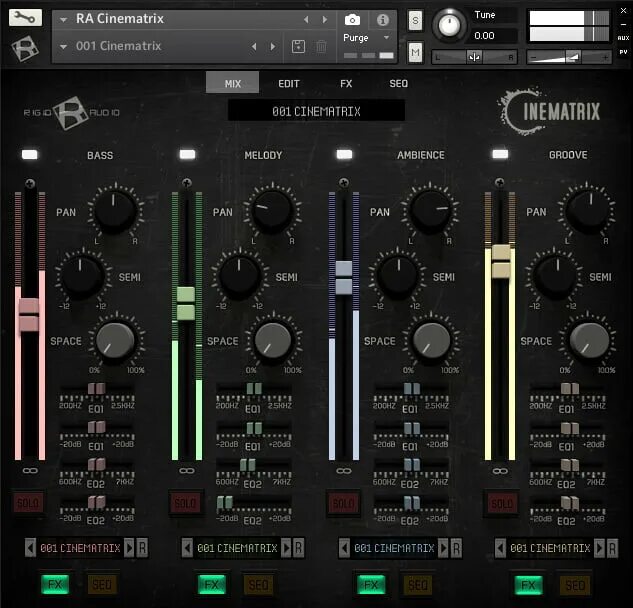Image resolution: width=633 pixels, height=608 pixels.
Task: Click the save preset disk icon
Action: pyautogui.click(x=298, y=46)
